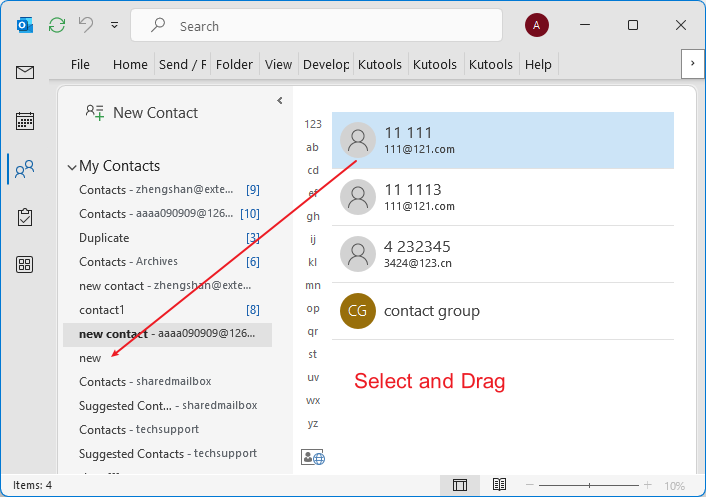
Task: Open the address book card icon
Action: point(313,457)
